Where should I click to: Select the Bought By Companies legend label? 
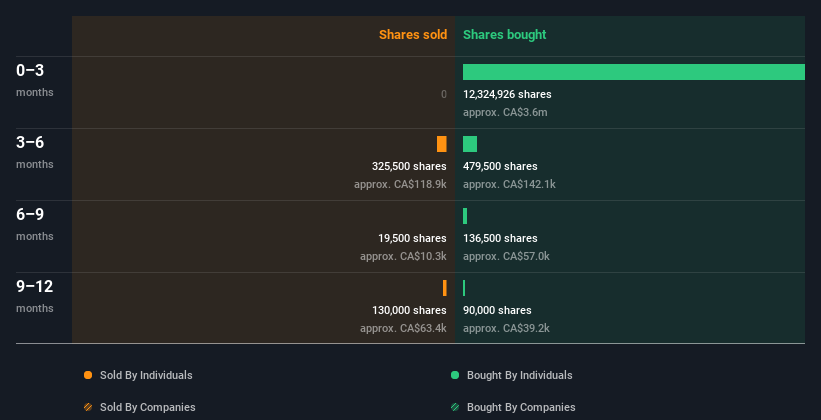[x=521, y=407]
